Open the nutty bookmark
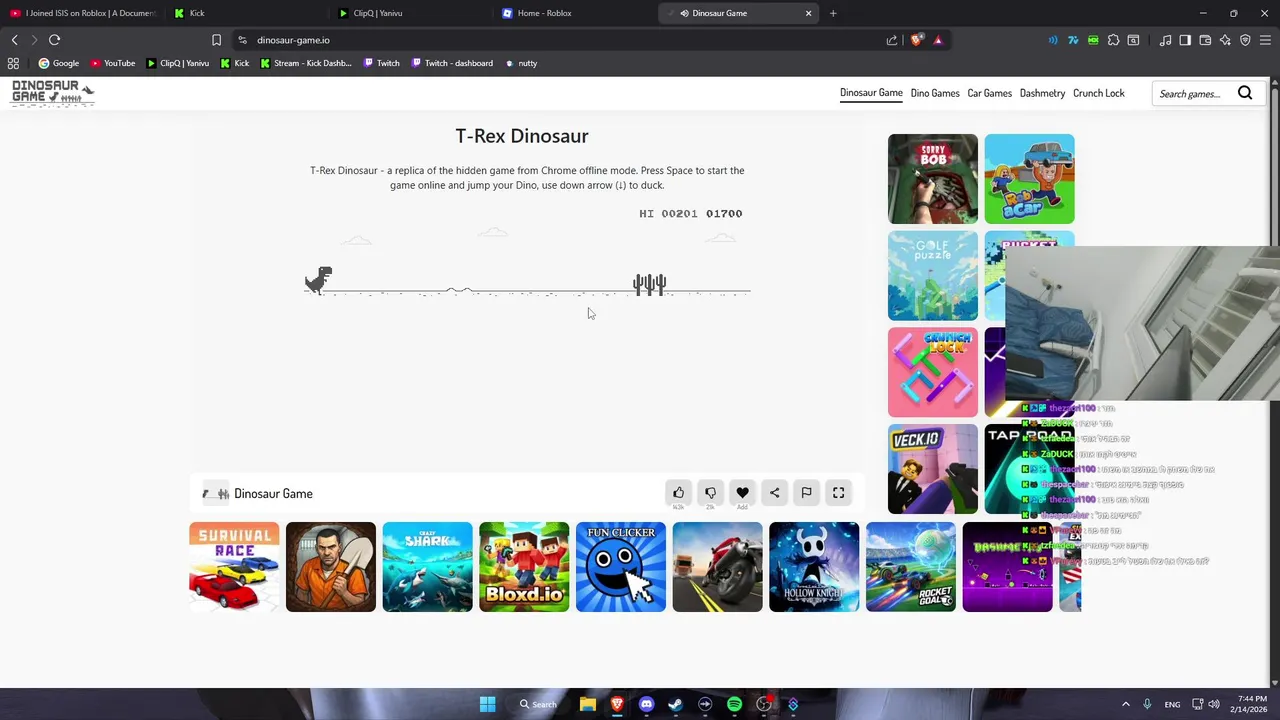The height and width of the screenshot is (720, 1280). (x=520, y=63)
